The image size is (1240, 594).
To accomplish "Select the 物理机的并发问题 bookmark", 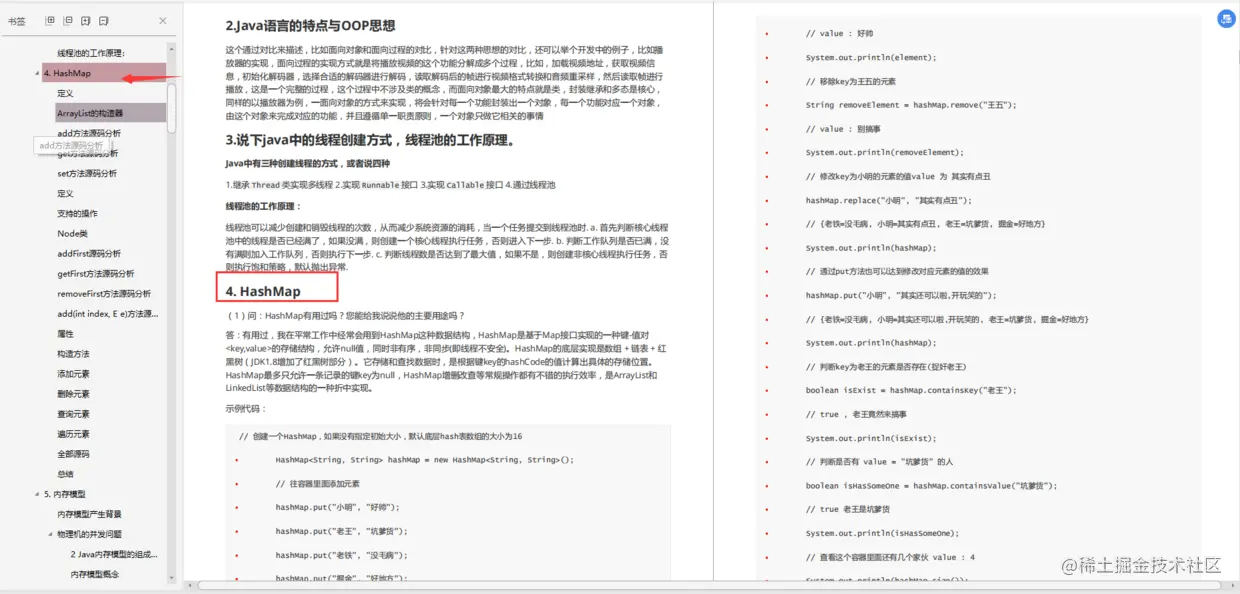I will [x=89, y=534].
